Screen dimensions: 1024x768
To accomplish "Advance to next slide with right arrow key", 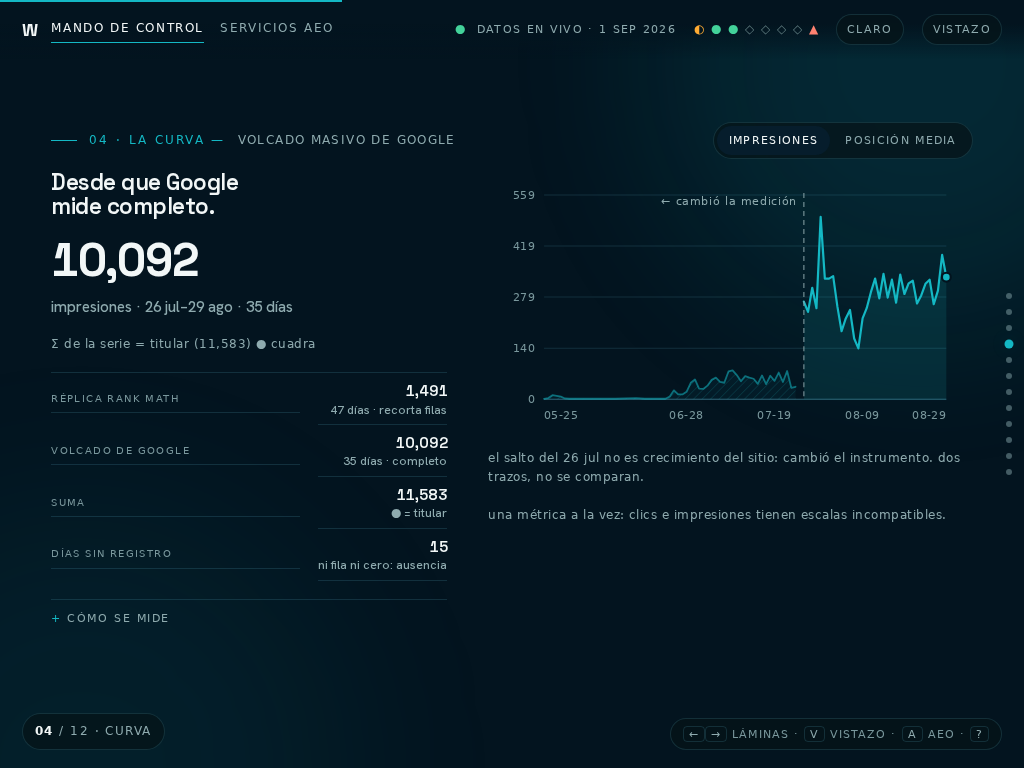I will (716, 734).
